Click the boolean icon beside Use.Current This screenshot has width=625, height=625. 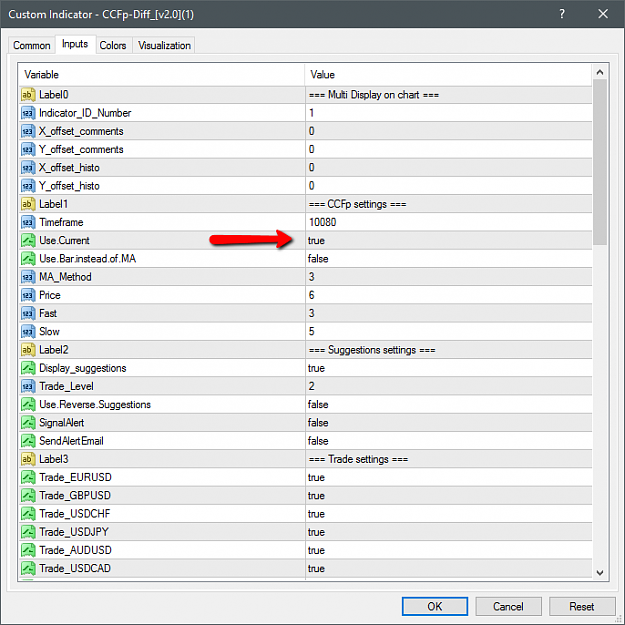pyautogui.click(x=28, y=241)
